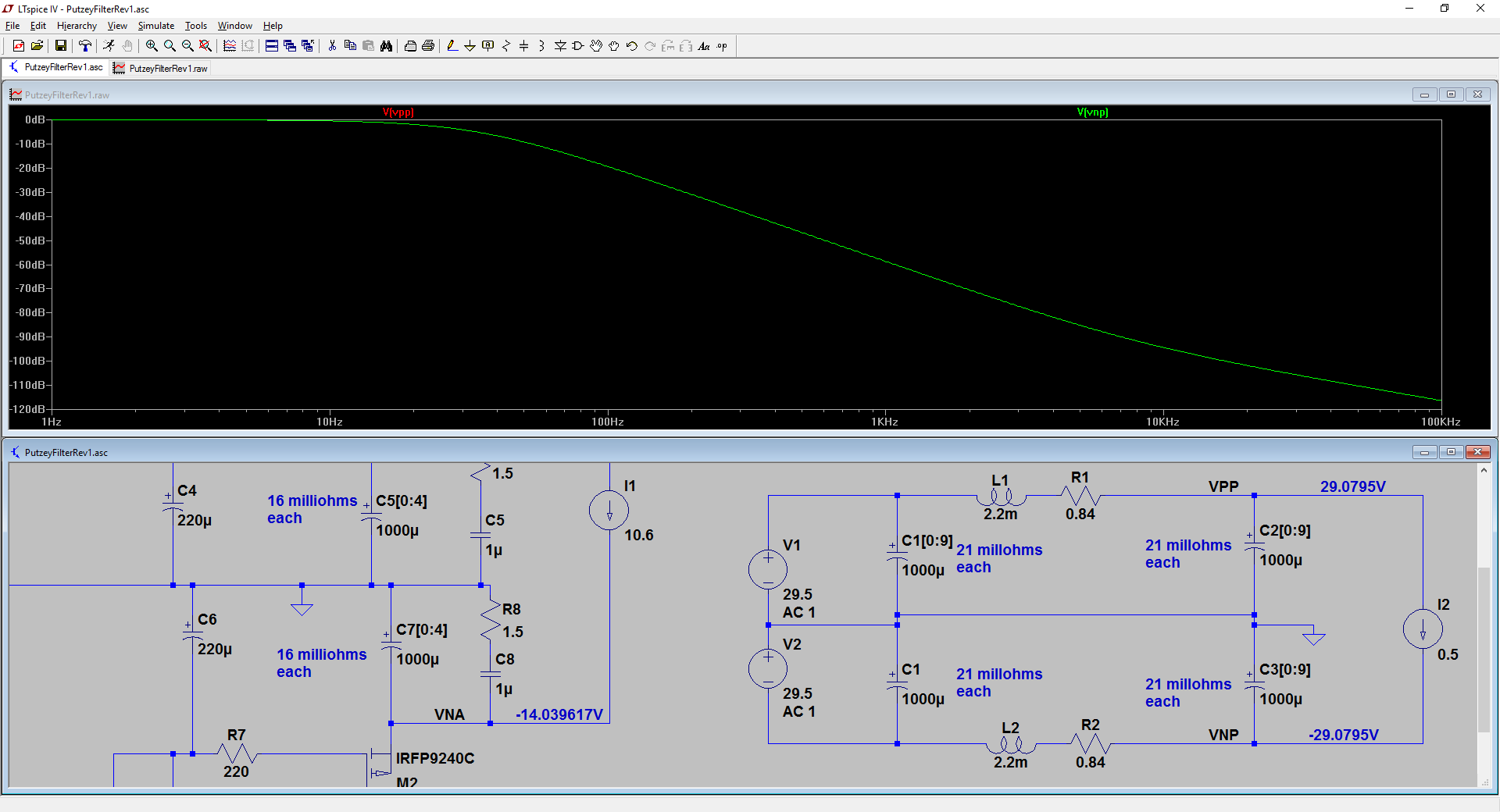
Task: Click the IRFP9240C transistor label
Action: (x=435, y=758)
